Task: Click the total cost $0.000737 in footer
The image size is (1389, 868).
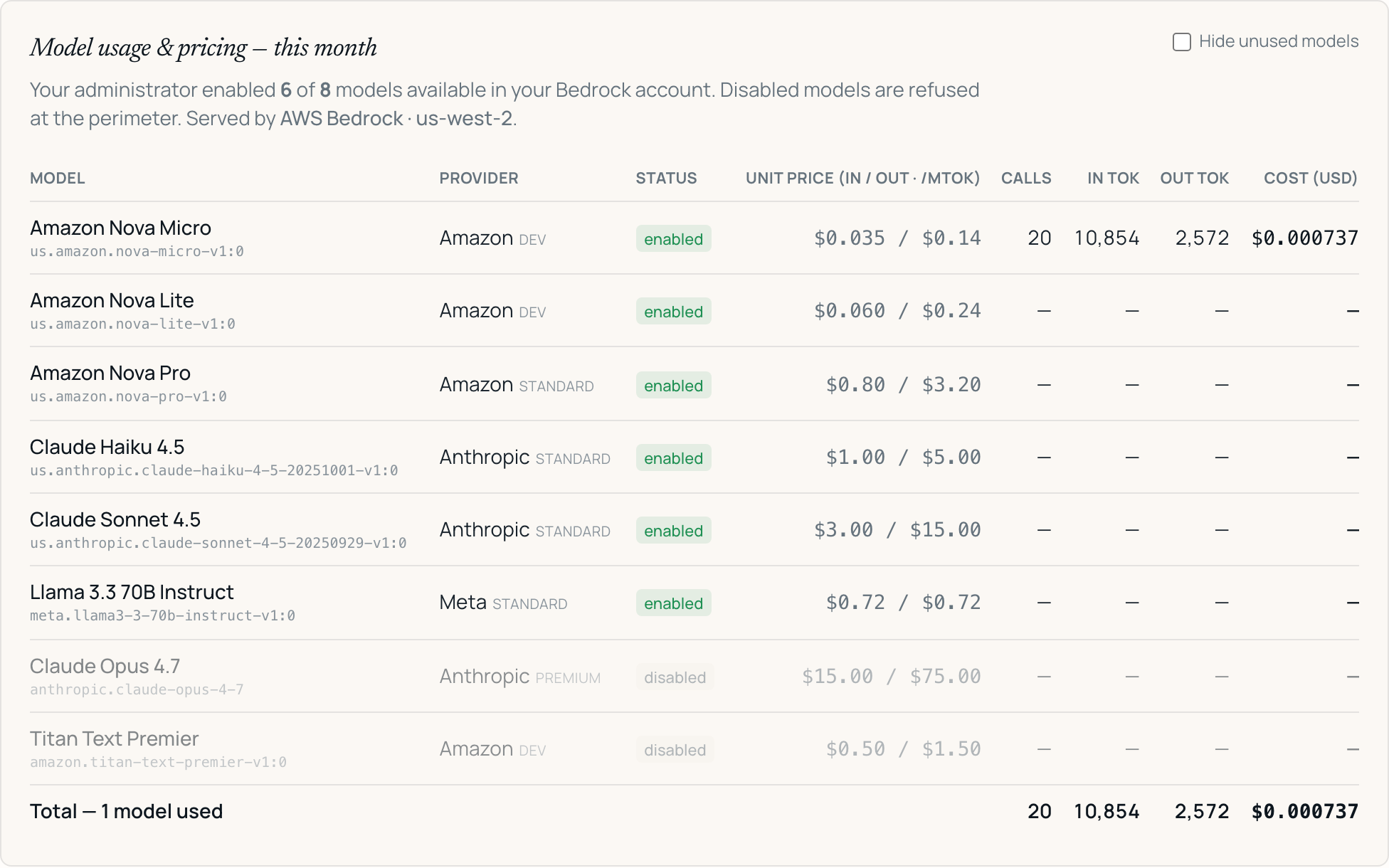Action: click(x=1305, y=812)
